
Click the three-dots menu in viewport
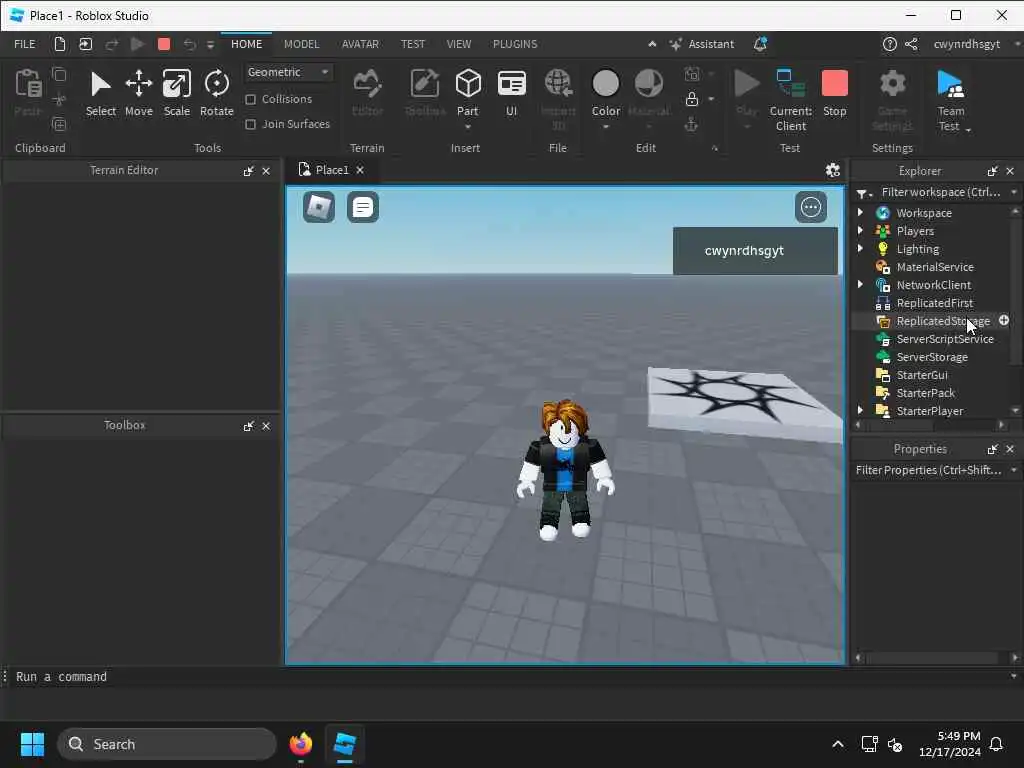pyautogui.click(x=810, y=207)
